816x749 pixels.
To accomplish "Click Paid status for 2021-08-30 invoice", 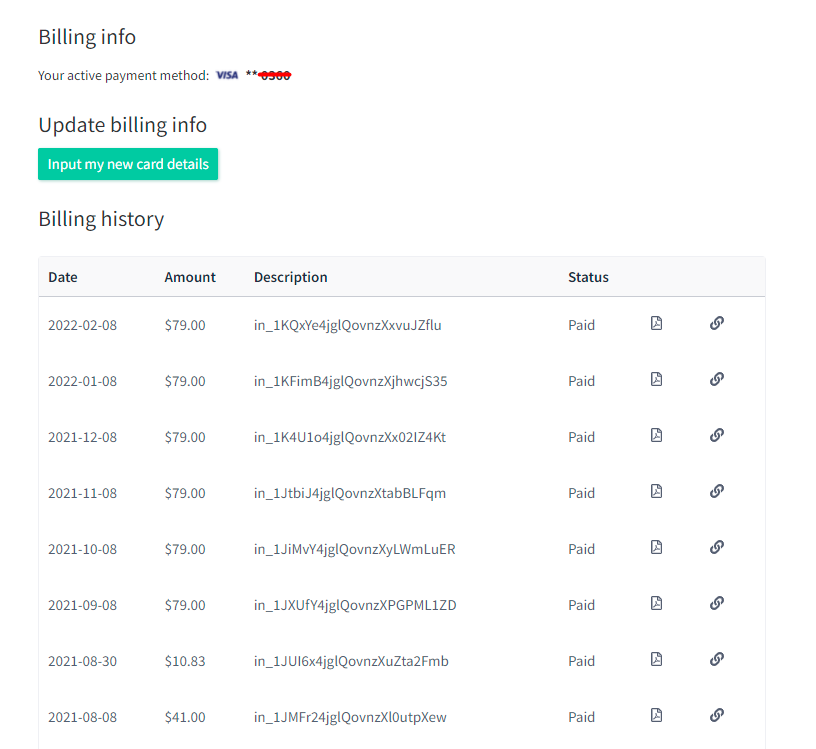I will pyautogui.click(x=581, y=662).
